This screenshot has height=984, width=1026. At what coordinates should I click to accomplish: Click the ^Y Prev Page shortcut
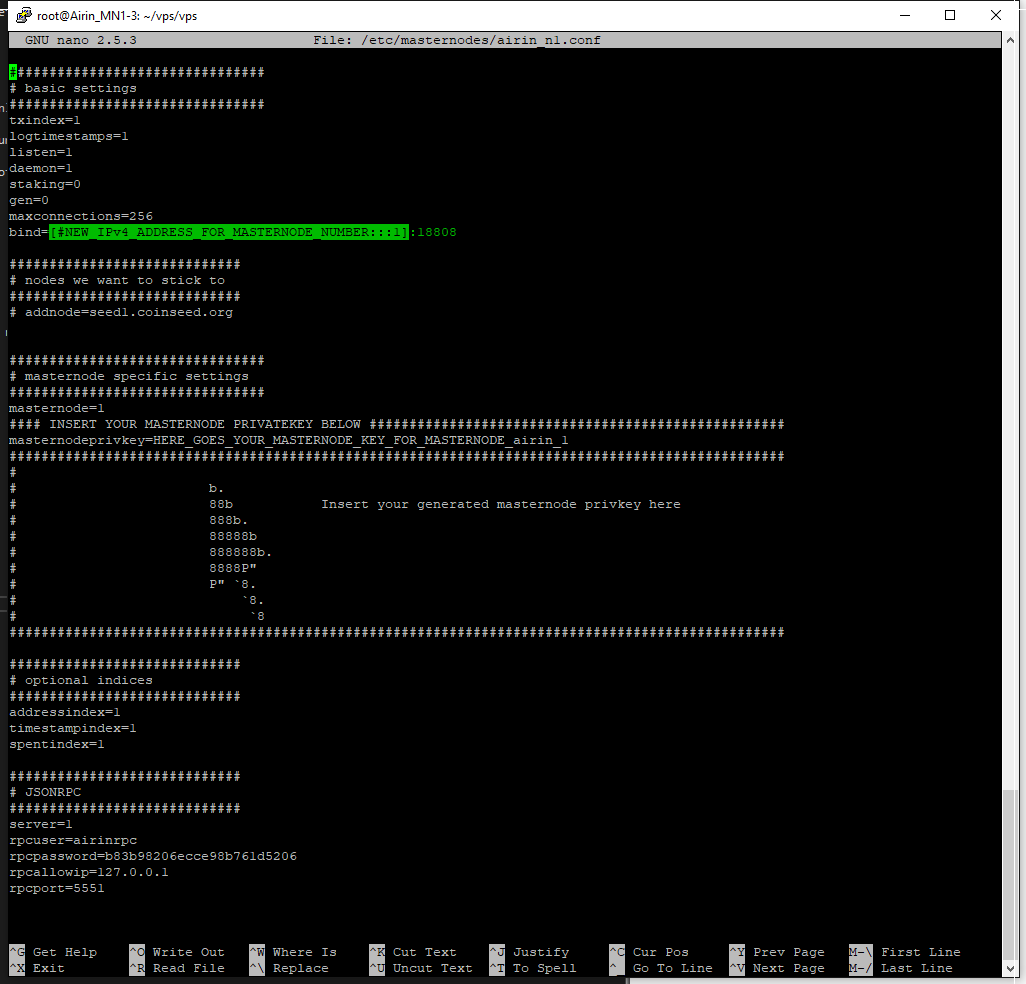(777, 953)
